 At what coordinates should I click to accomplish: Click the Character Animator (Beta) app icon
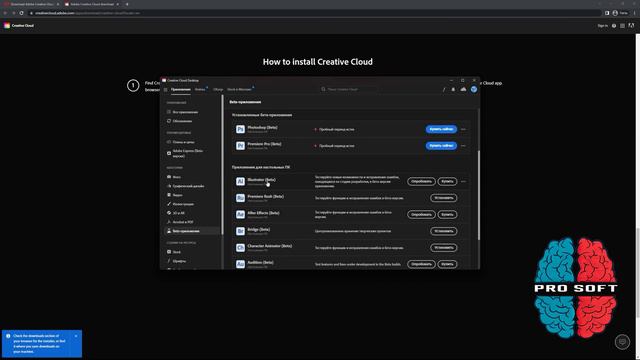point(240,248)
